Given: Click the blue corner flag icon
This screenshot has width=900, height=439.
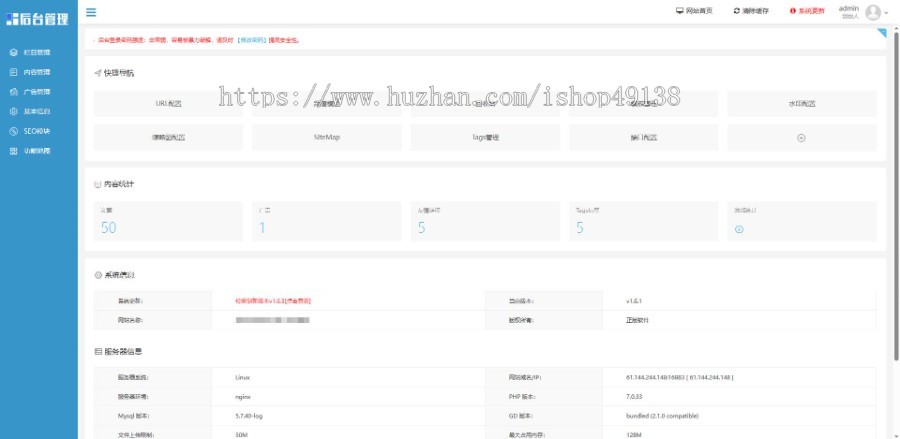Looking at the screenshot, I should click(882, 33).
